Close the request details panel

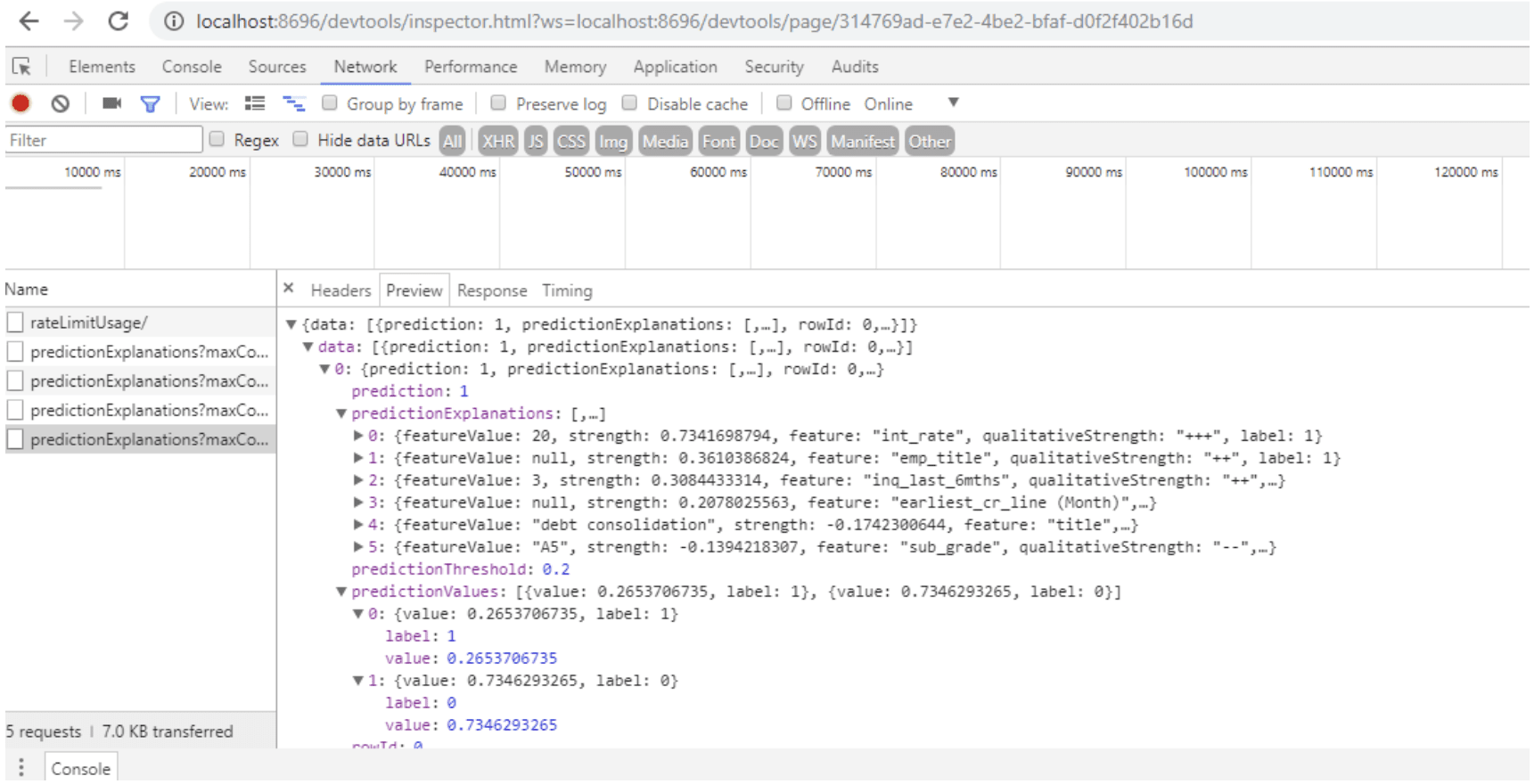point(288,288)
